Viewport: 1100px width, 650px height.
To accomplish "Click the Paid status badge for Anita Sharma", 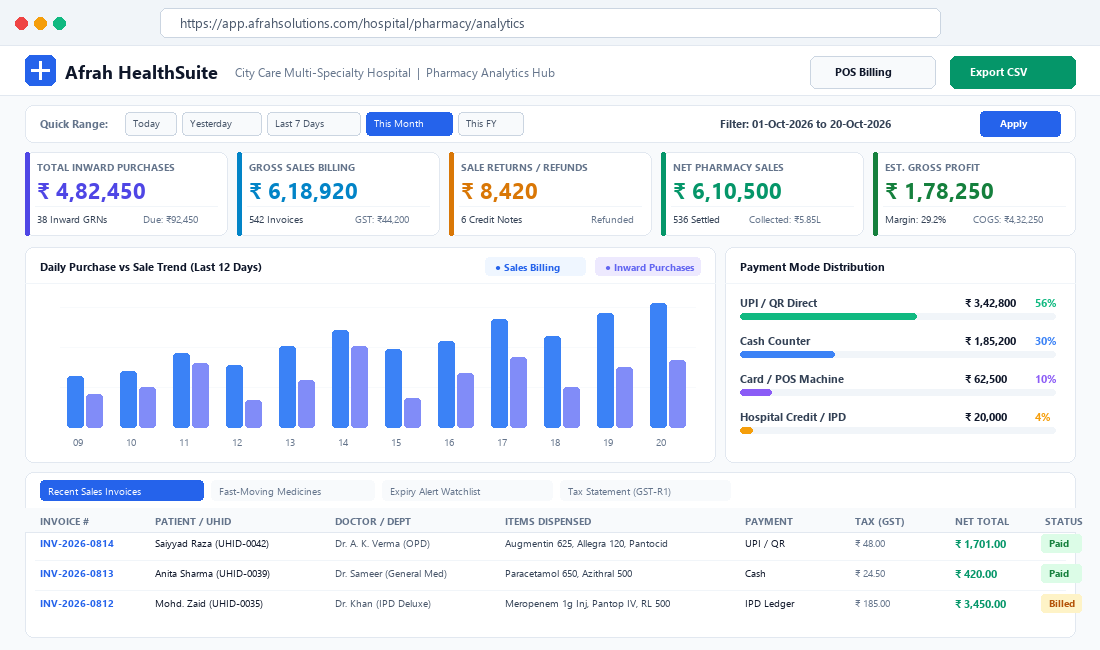I will [1059, 574].
